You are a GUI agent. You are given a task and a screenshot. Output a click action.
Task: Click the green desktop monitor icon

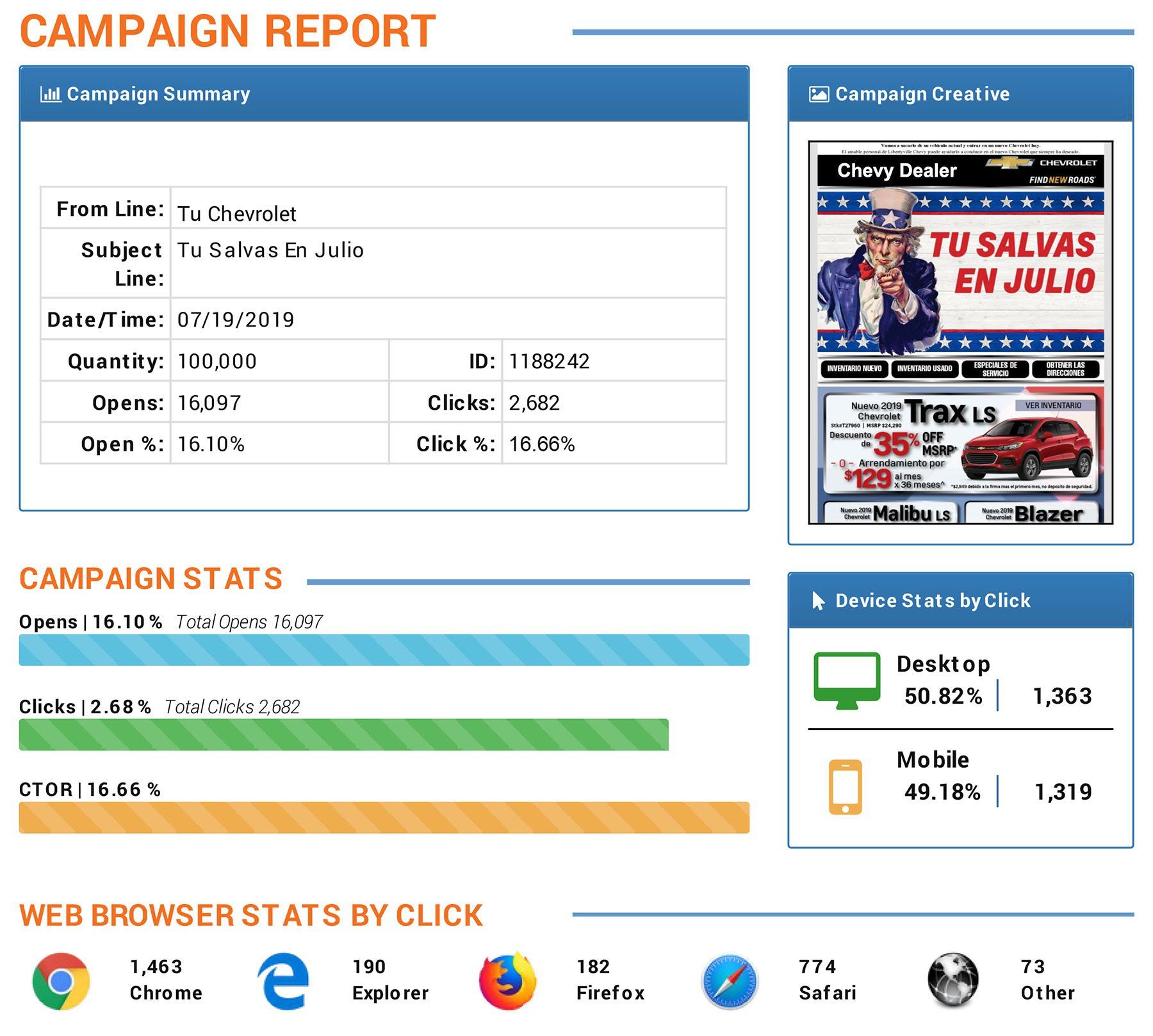click(x=847, y=681)
